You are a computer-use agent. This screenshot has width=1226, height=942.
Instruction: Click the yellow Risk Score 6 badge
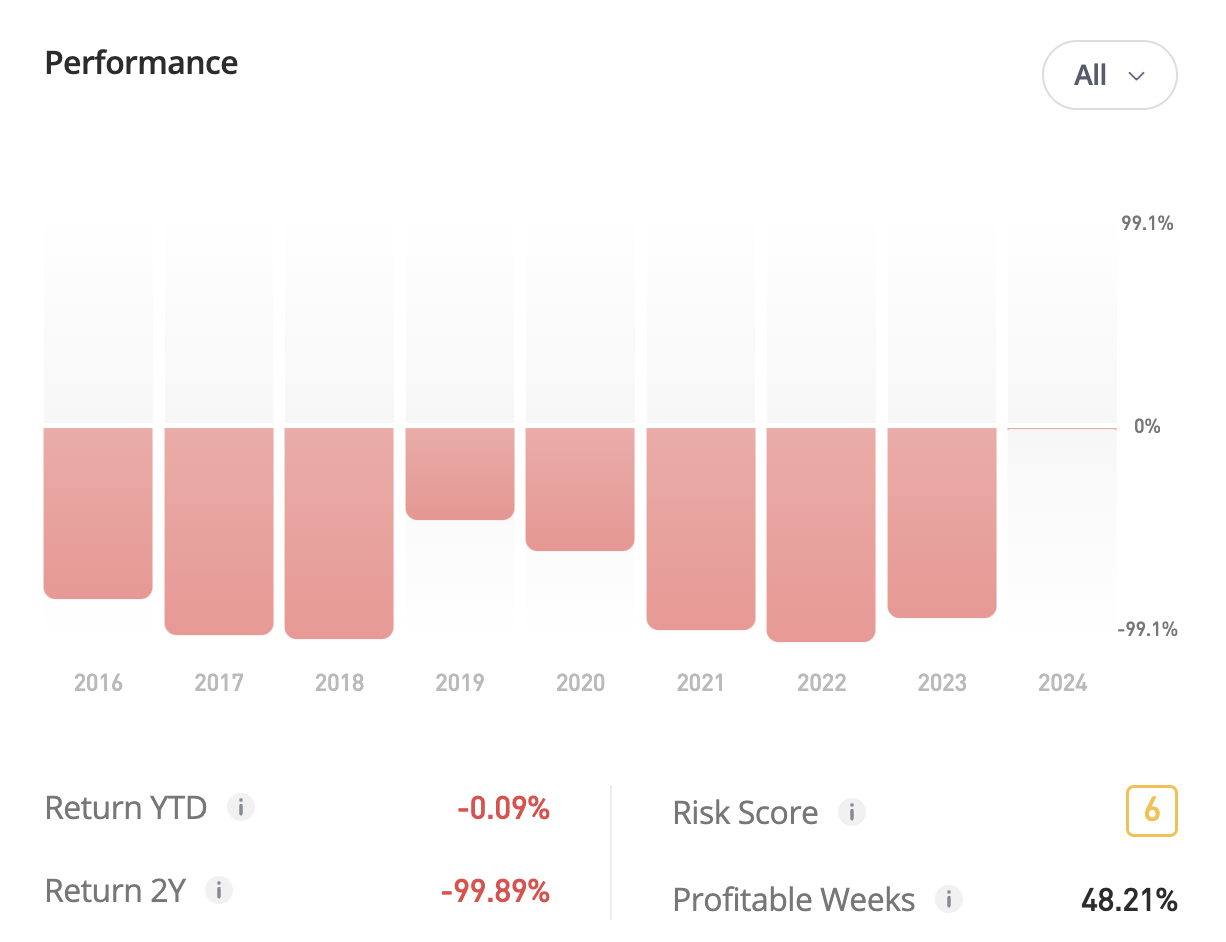(x=1151, y=811)
